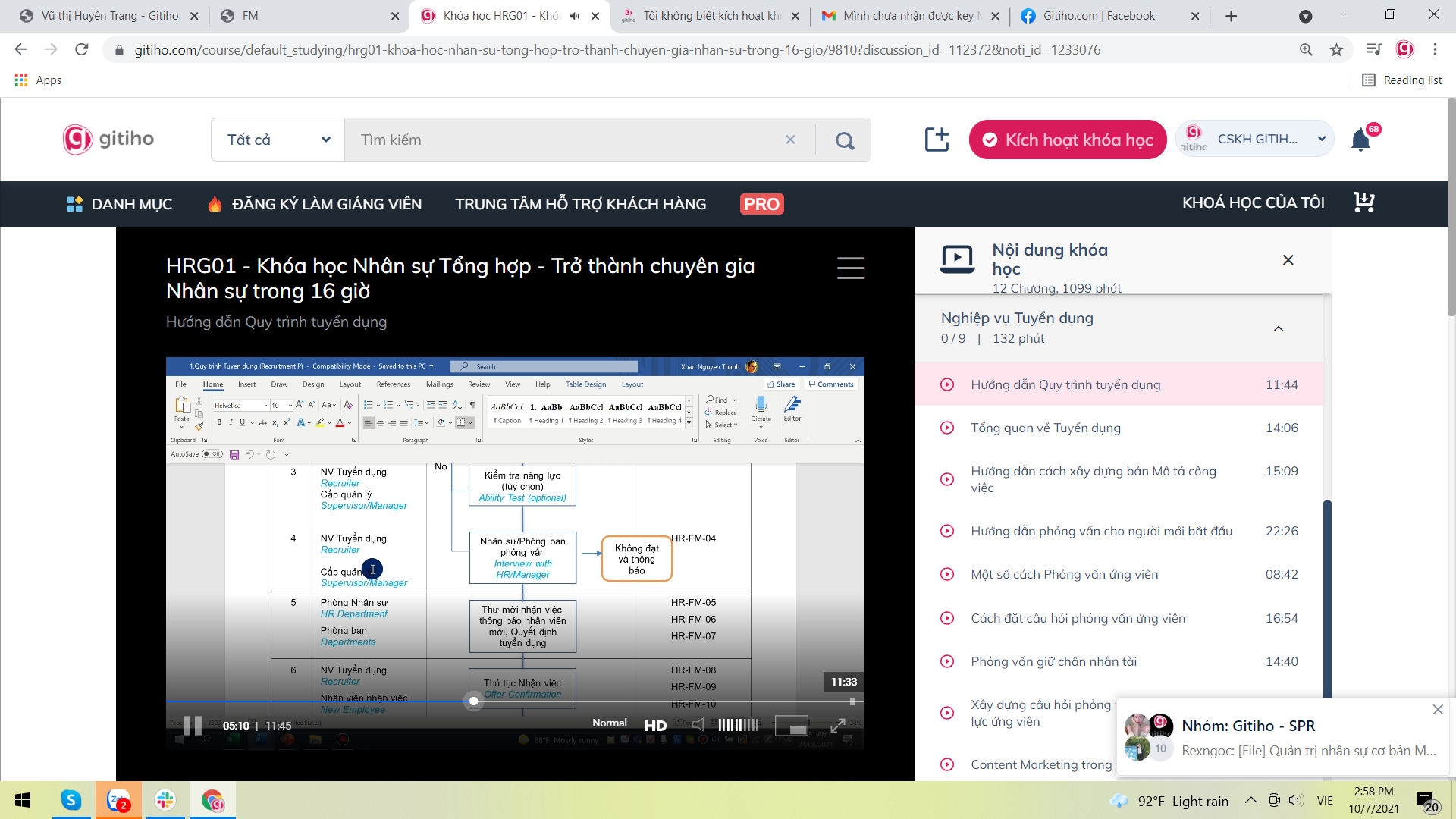Open TRUNG TÂM HỖ TRỢ KHÁCH HÀNG

pyautogui.click(x=581, y=204)
